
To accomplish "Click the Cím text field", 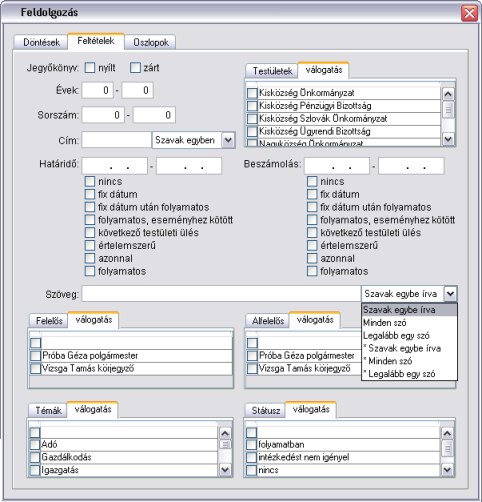I will [x=117, y=140].
